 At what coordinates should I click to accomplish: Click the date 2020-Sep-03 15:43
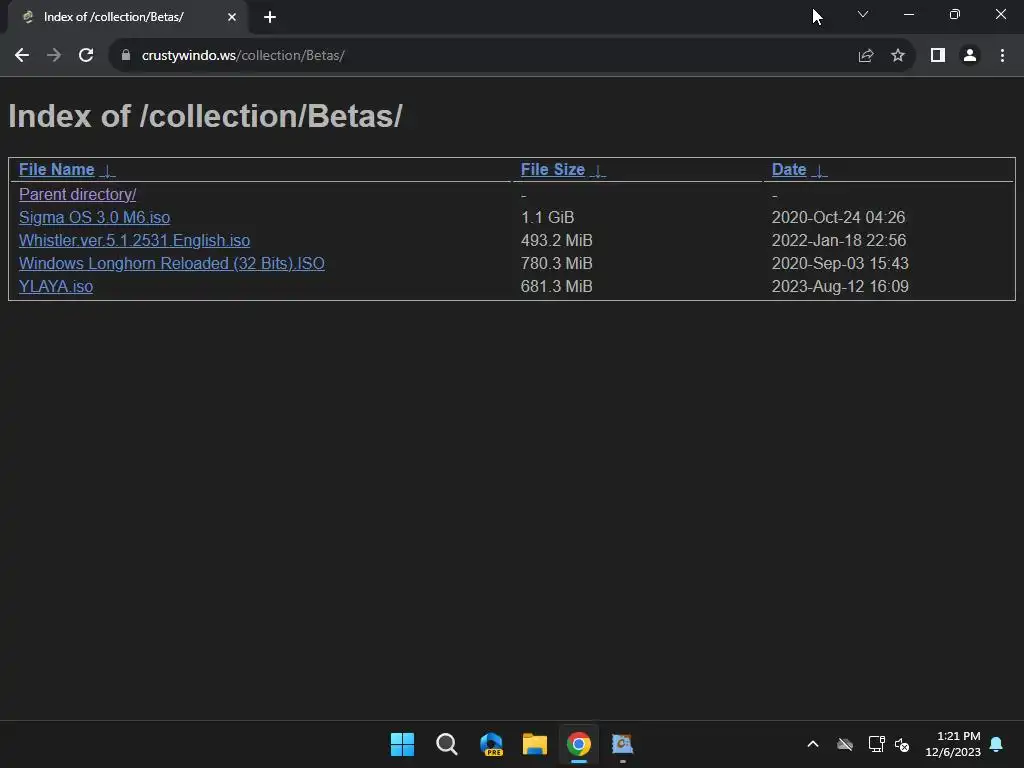840,263
